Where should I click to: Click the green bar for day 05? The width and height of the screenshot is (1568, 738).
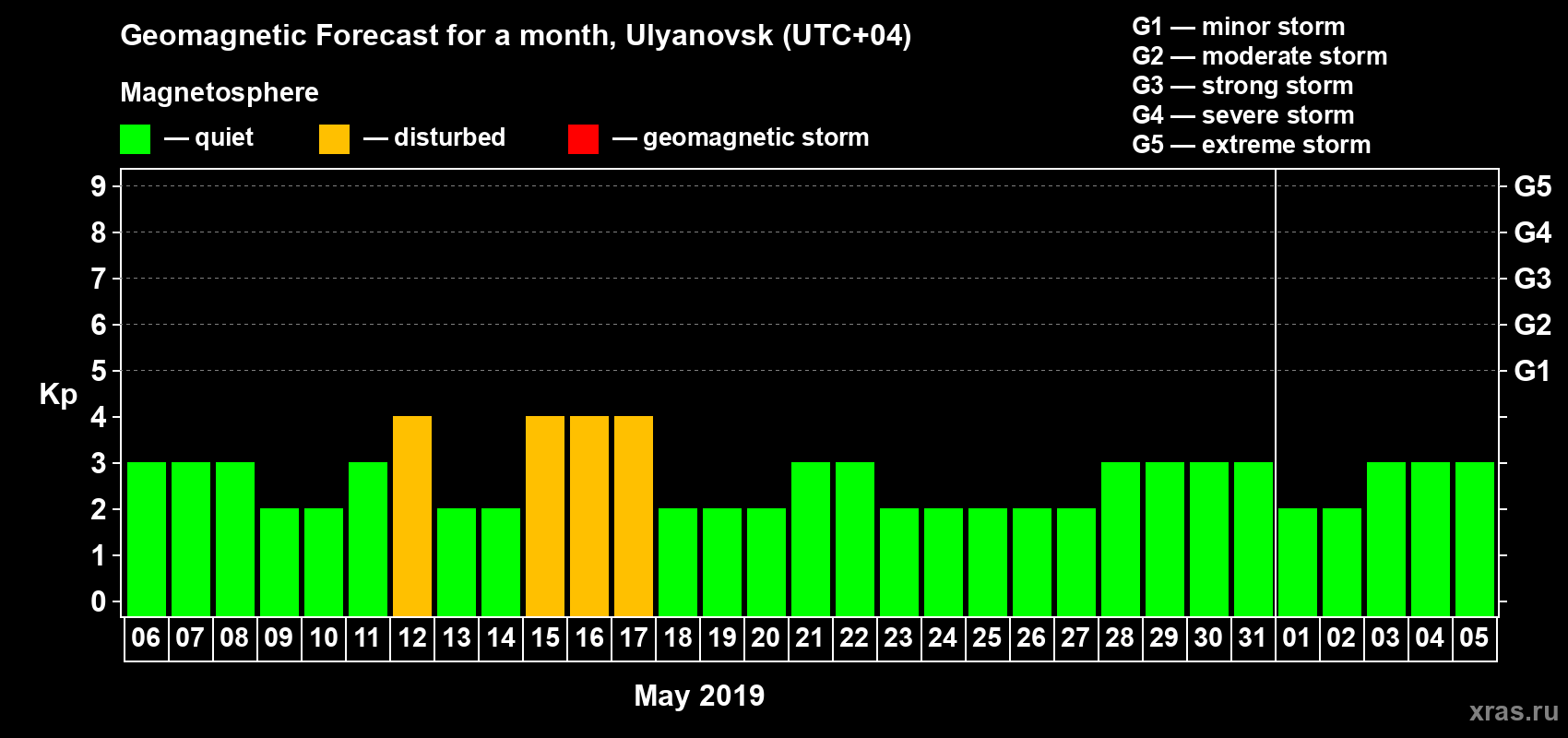(x=1475, y=539)
